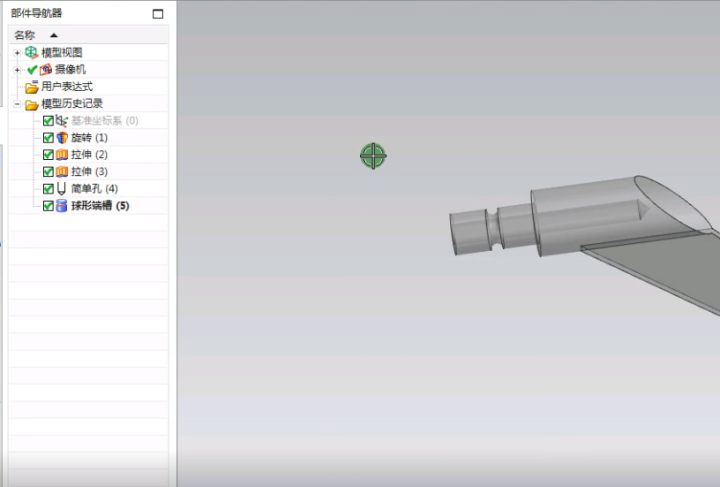Viewport: 720px width, 487px height.
Task: Uncheck the 简单孔 (4) checkbox
Action: pyautogui.click(x=48, y=189)
